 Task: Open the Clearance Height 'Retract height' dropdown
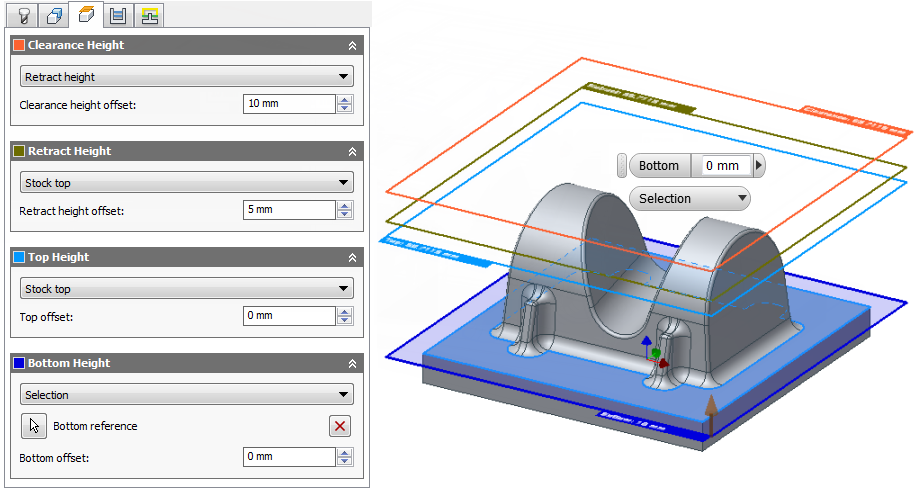pyautogui.click(x=187, y=76)
